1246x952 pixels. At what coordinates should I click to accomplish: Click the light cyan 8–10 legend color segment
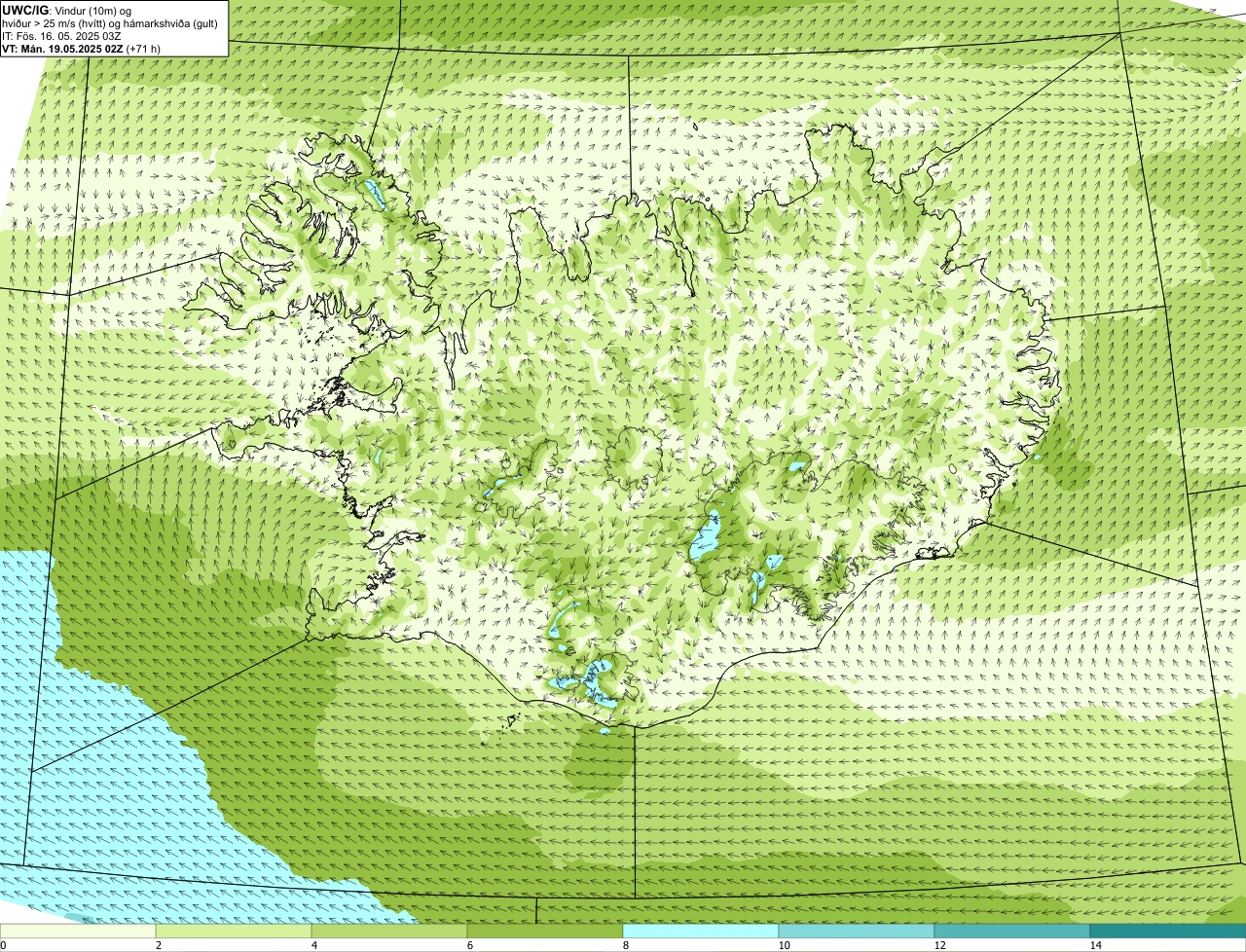(x=701, y=932)
